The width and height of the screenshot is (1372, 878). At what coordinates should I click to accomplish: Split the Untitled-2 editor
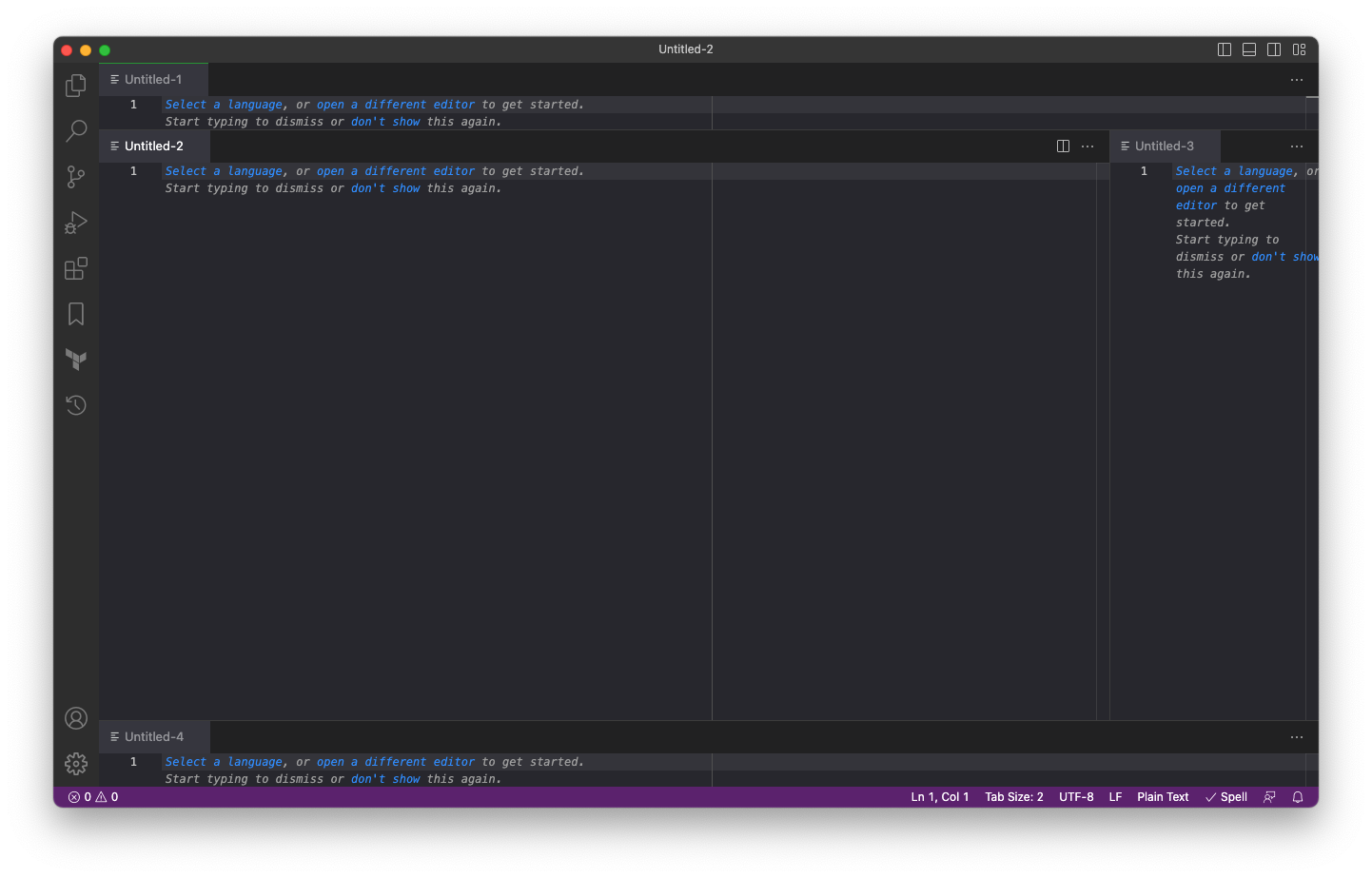(x=1063, y=146)
